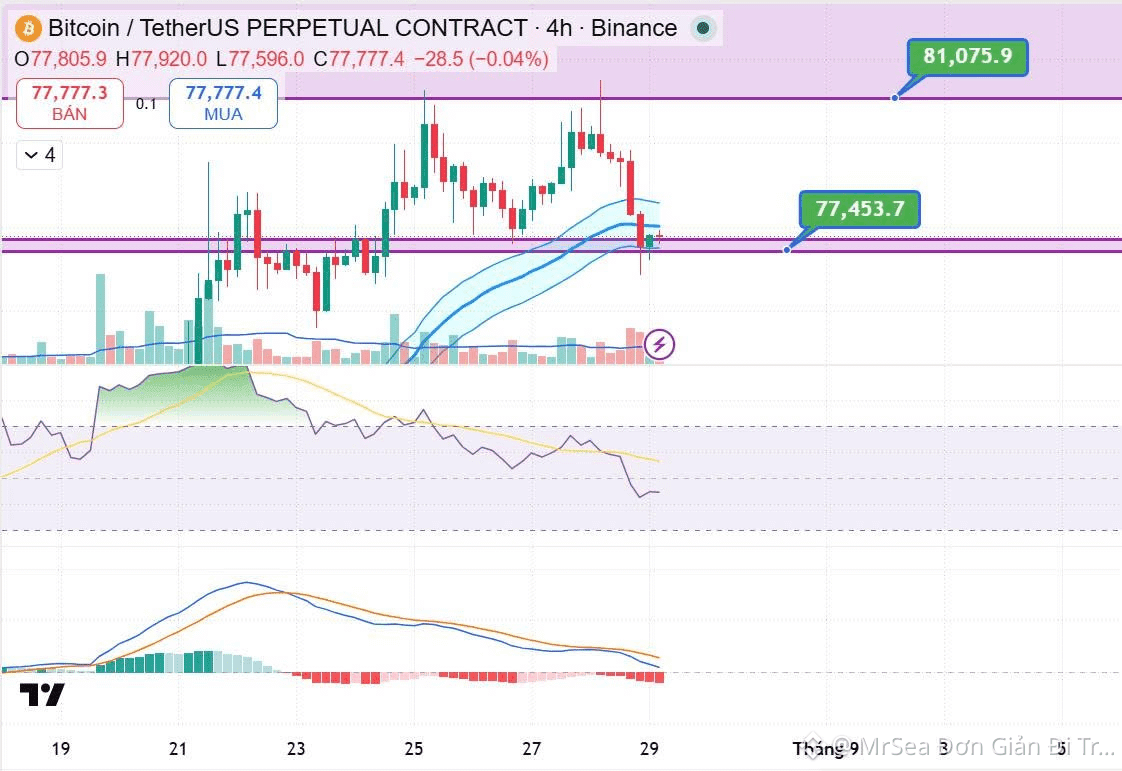
Task: Click date label 27 on time axis
Action: pos(531,749)
